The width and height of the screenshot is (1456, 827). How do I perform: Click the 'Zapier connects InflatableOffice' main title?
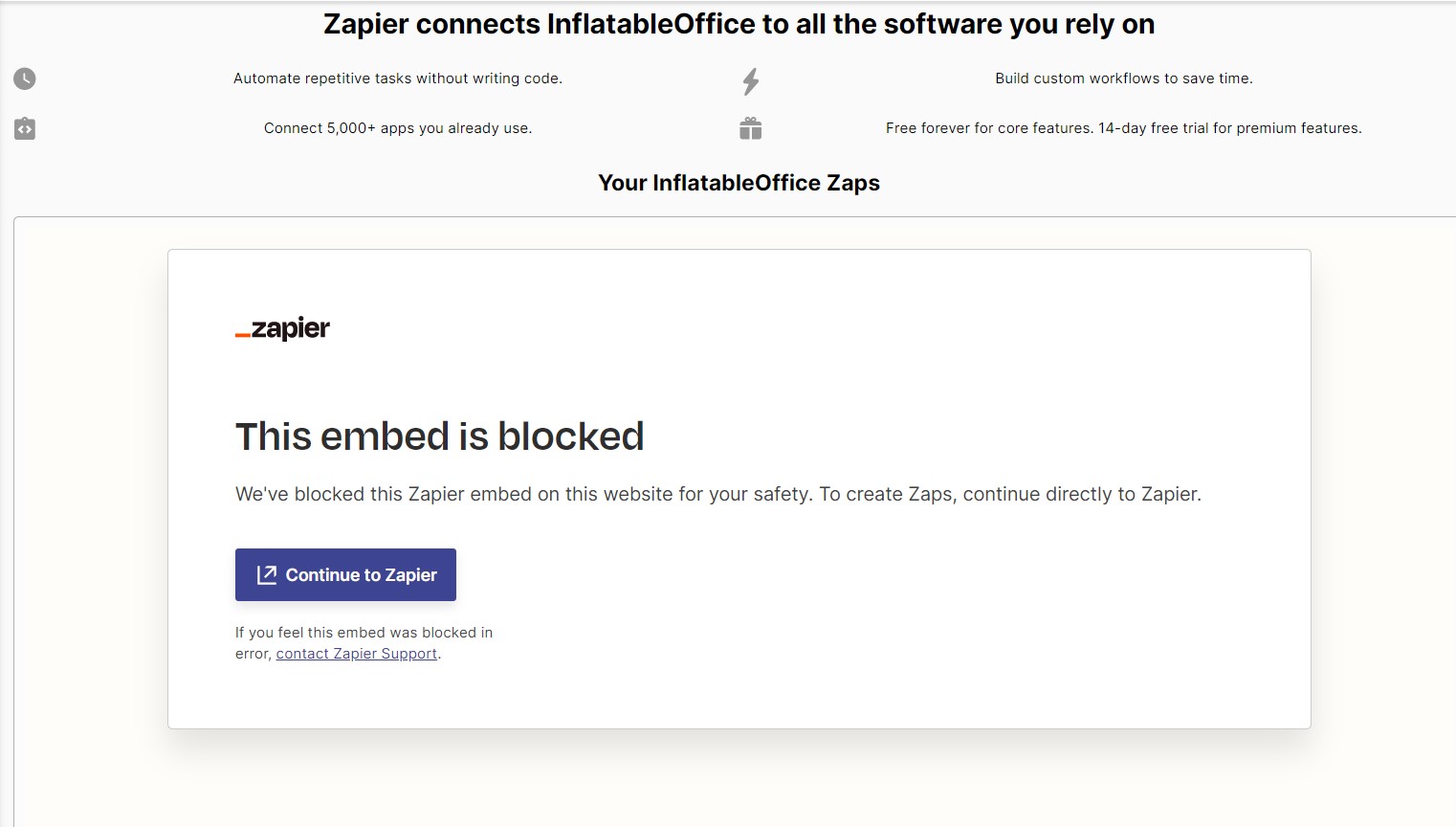(x=739, y=24)
